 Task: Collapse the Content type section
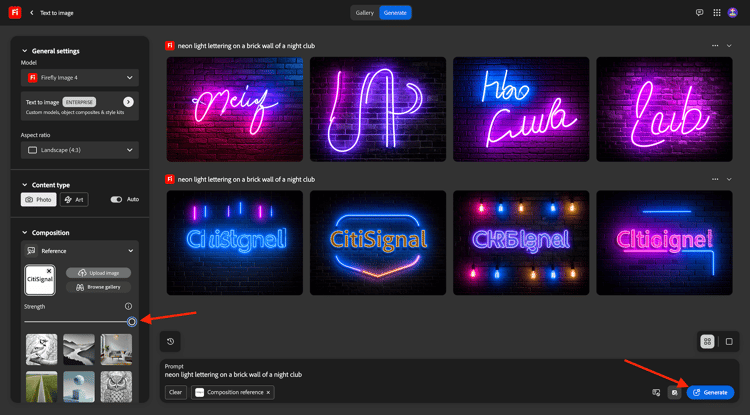pyautogui.click(x=24, y=185)
